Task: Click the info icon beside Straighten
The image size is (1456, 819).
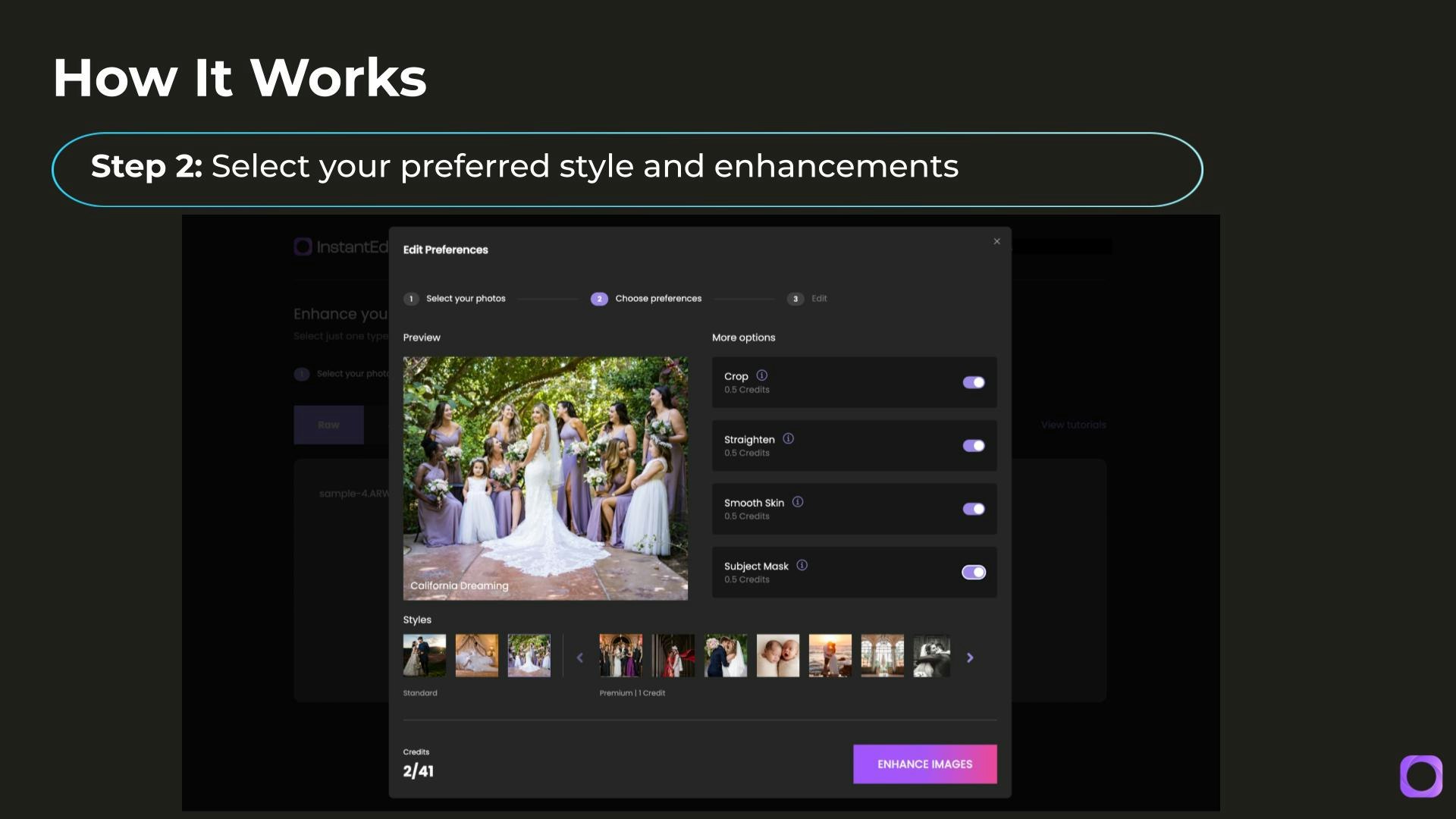Action: [789, 439]
